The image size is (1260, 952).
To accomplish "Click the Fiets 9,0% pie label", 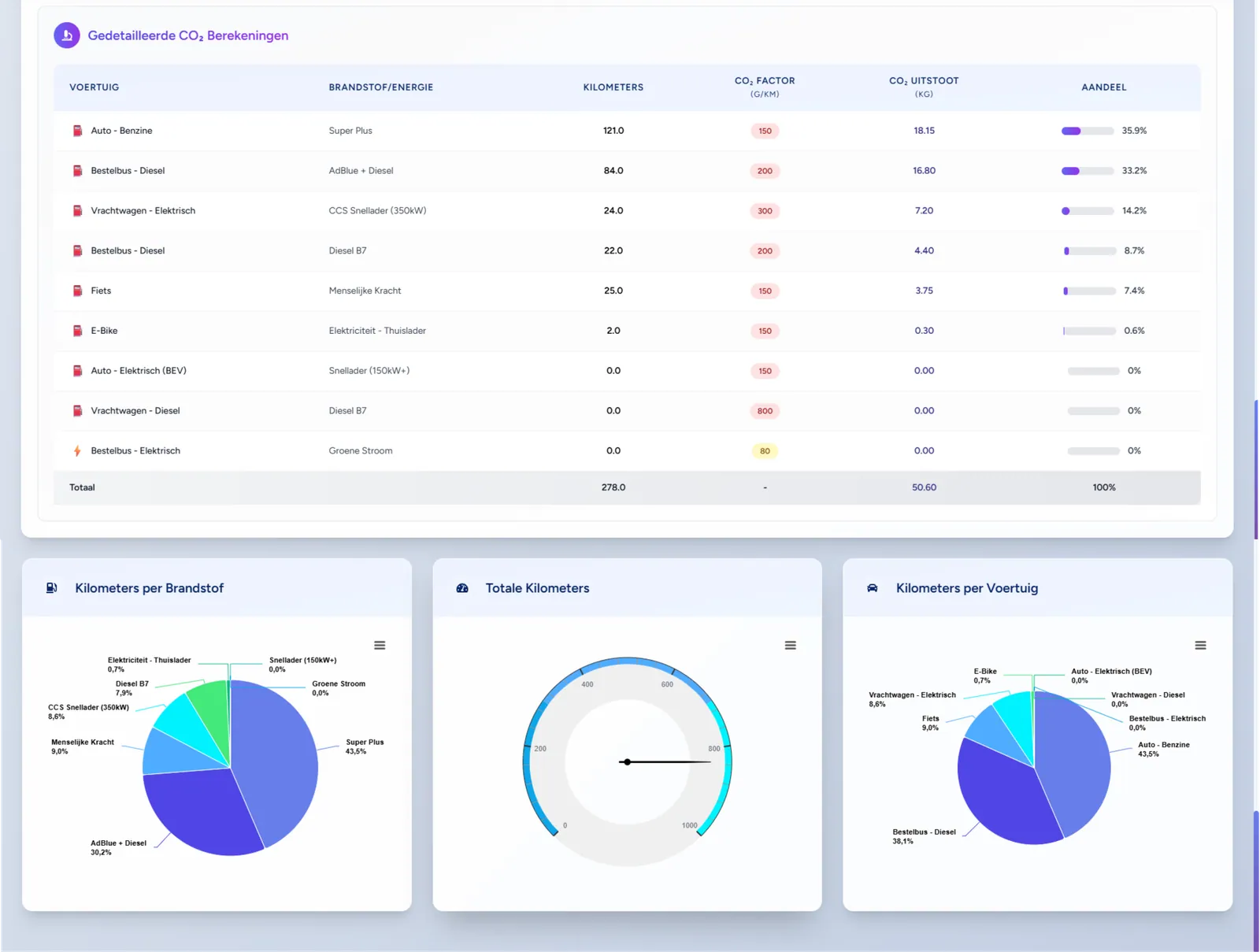I will (930, 723).
